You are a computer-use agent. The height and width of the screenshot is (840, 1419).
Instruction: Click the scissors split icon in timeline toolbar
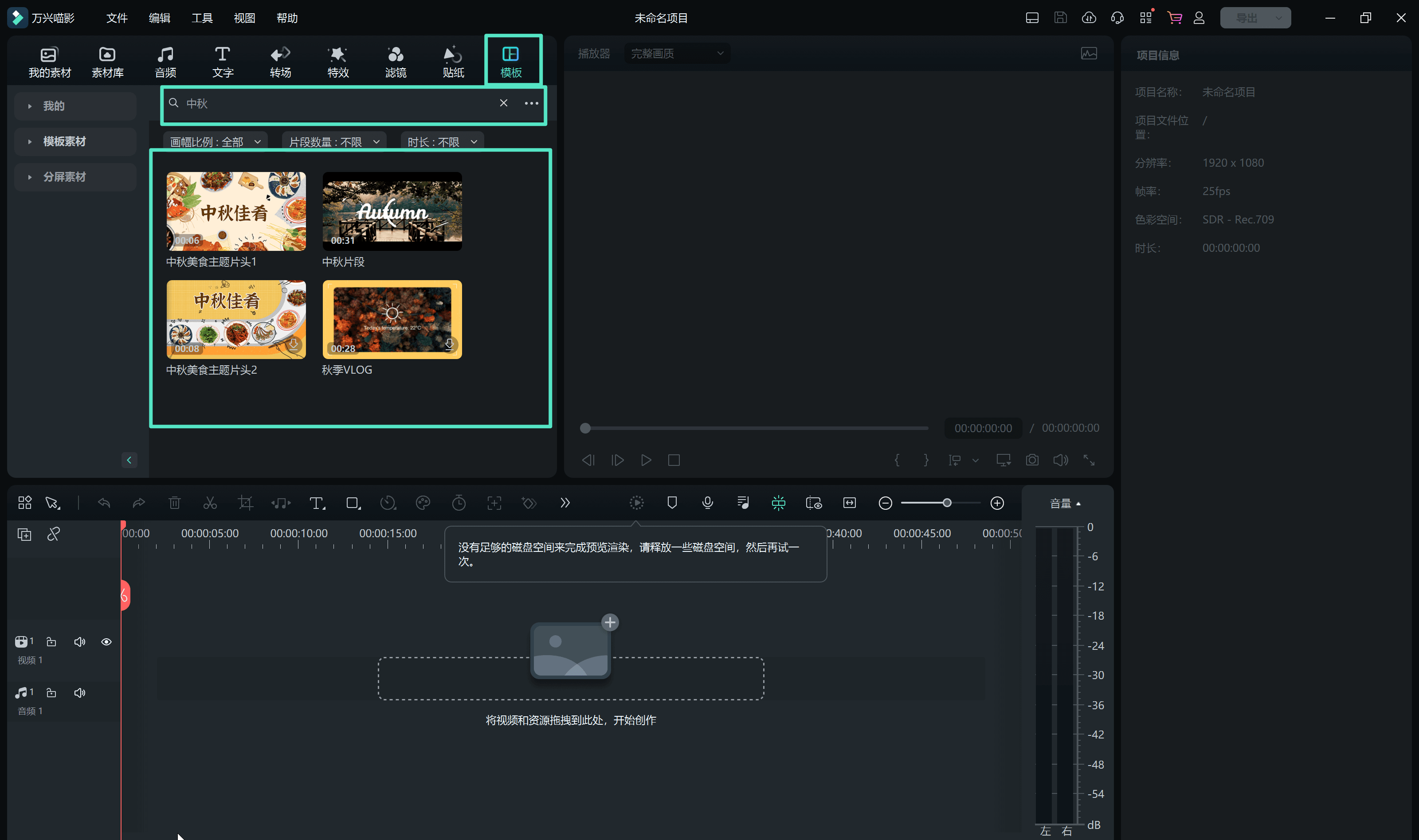(x=210, y=503)
